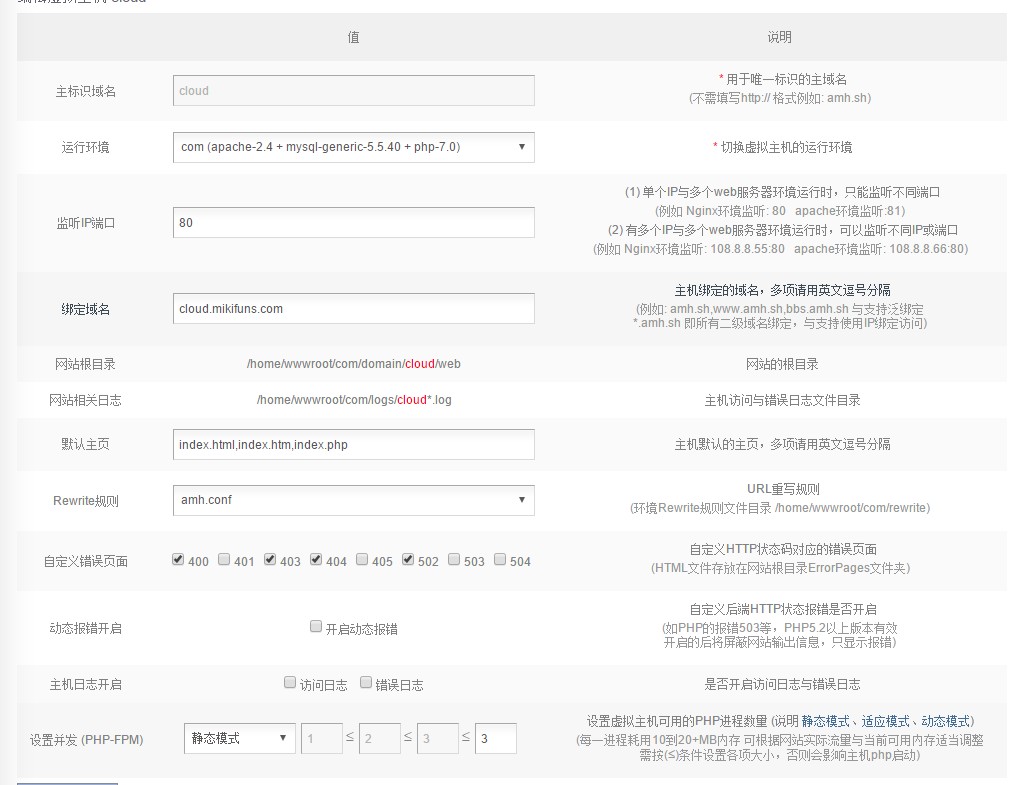This screenshot has width=1016, height=785.
Task: Click the 监听IP端口 field containing 80
Action: [353, 223]
